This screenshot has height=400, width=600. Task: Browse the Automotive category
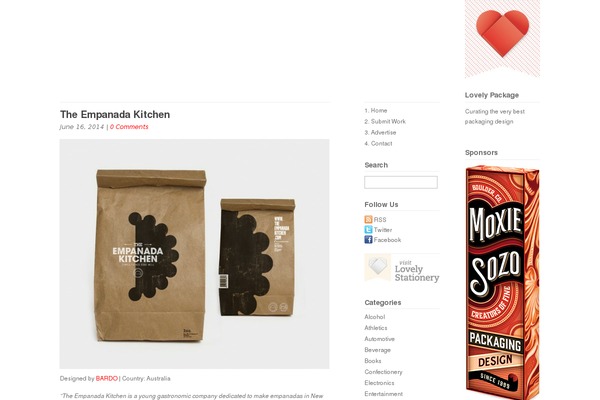pos(379,339)
